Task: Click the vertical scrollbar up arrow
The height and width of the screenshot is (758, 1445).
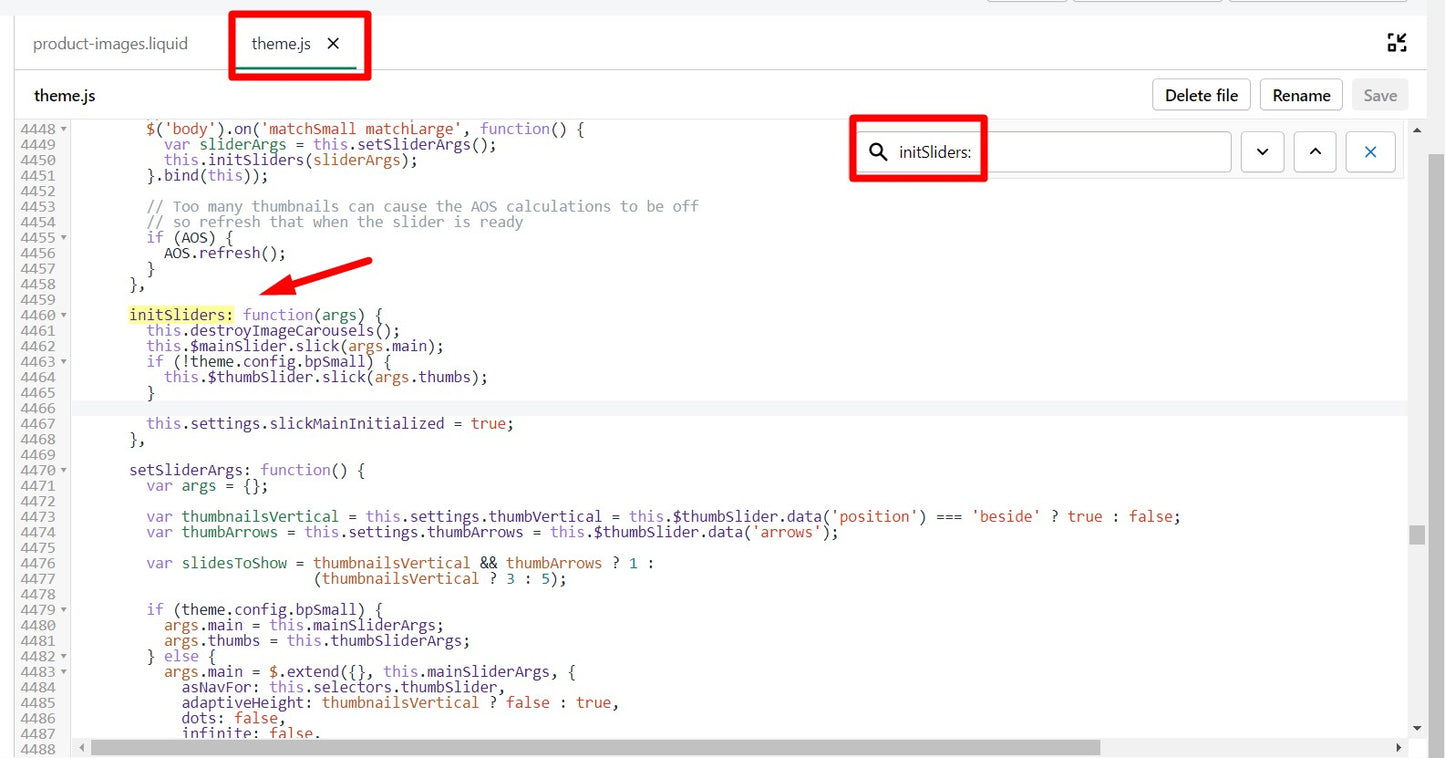Action: pyautogui.click(x=1417, y=130)
